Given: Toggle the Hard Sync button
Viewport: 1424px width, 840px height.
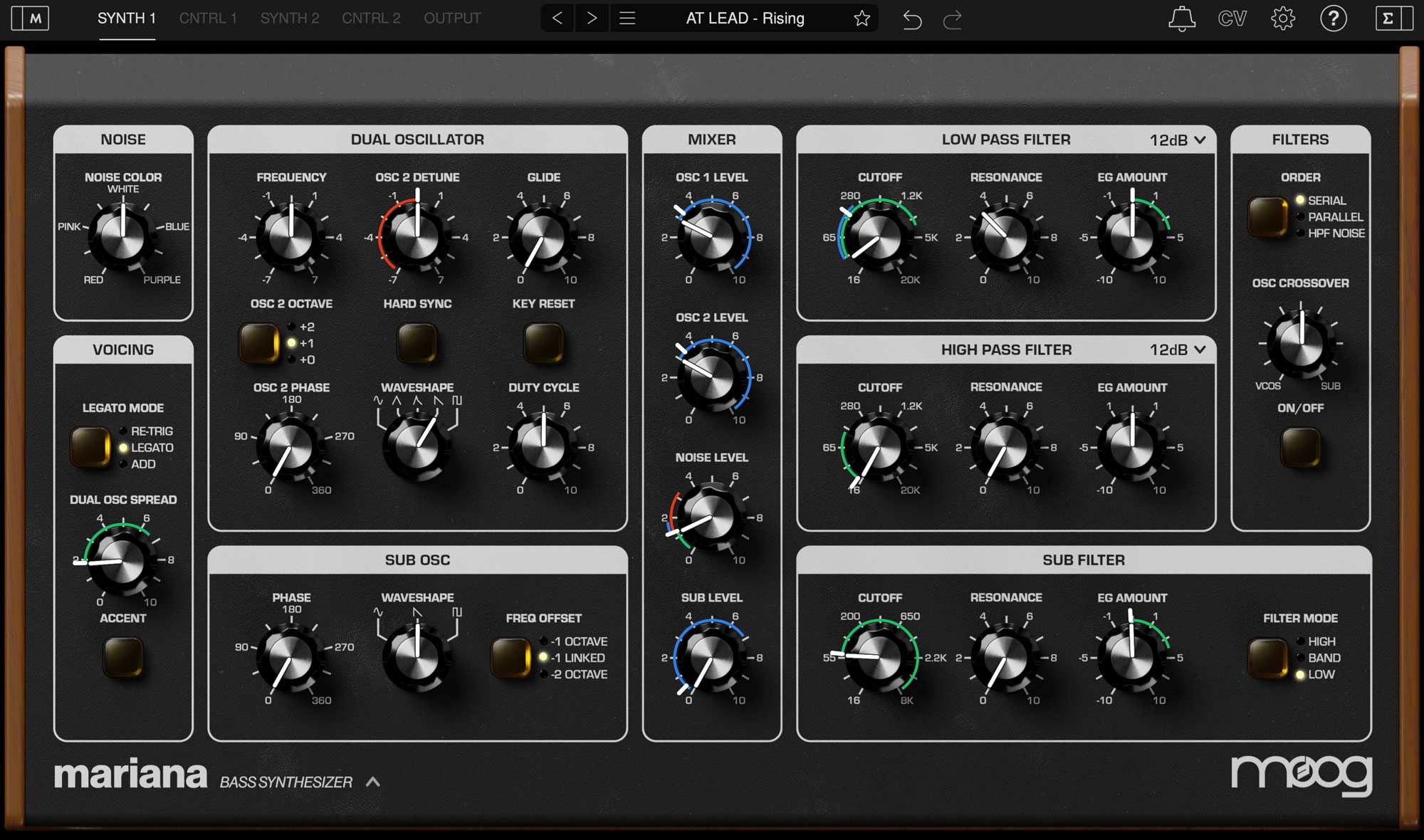Looking at the screenshot, I should [417, 343].
